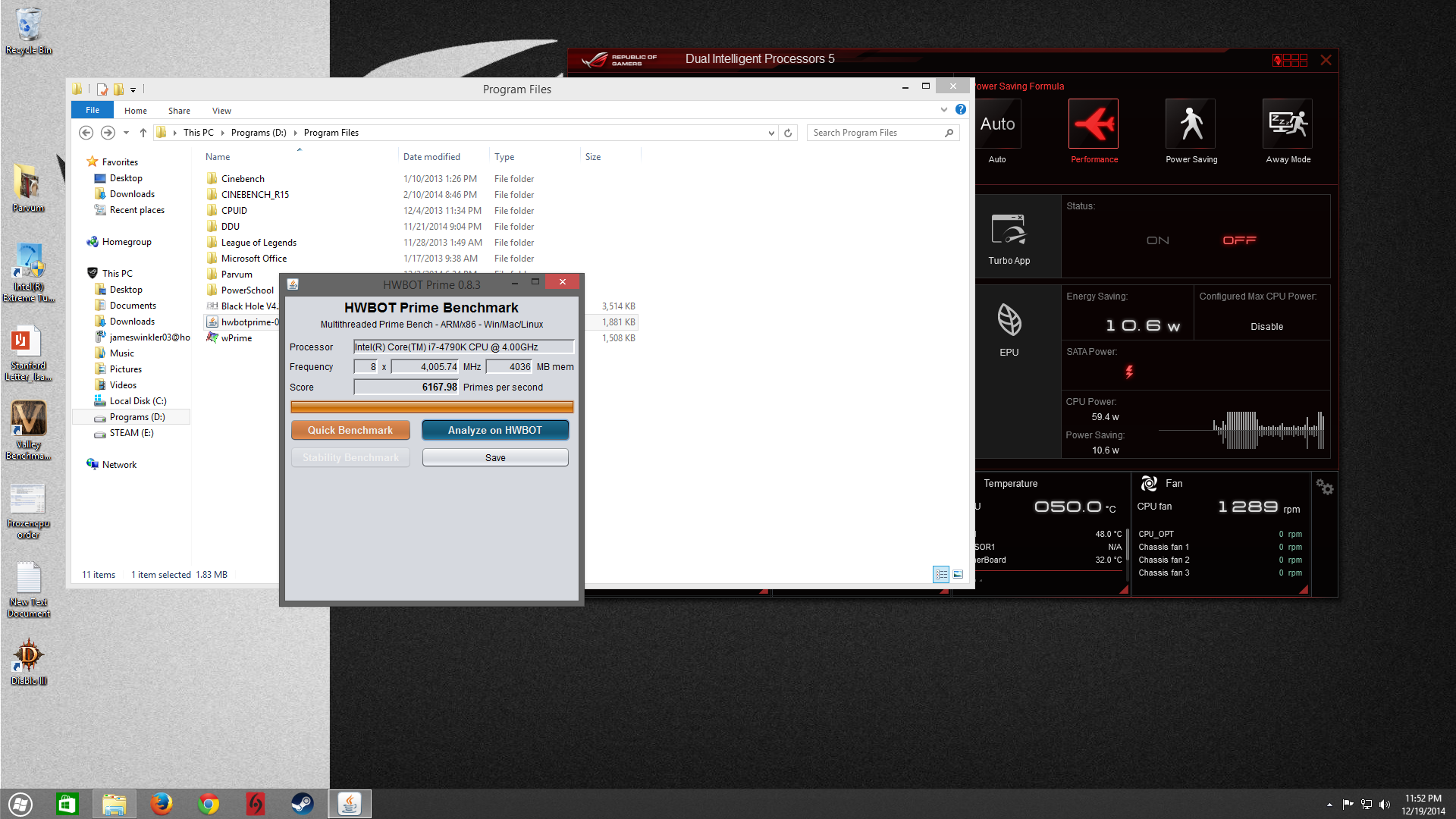Open recent locations dropdown arrow in Explorer
The height and width of the screenshot is (819, 1456).
(x=126, y=133)
